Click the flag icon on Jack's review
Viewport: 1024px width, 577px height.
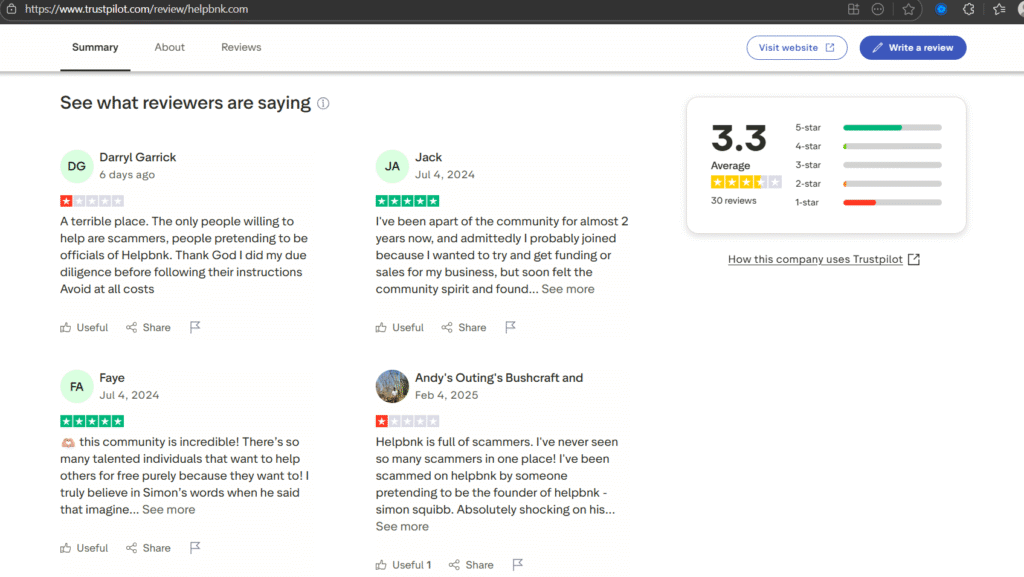[x=511, y=327]
